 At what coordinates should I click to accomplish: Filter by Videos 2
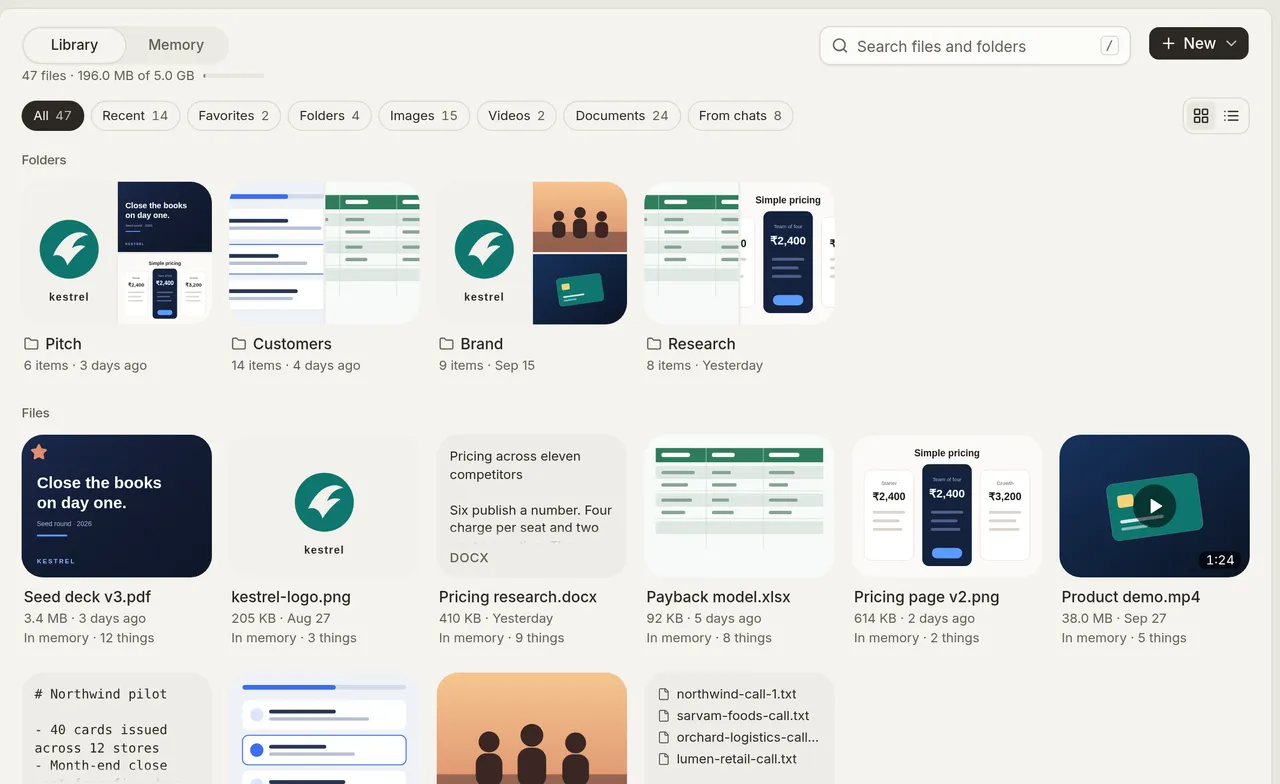pos(517,116)
